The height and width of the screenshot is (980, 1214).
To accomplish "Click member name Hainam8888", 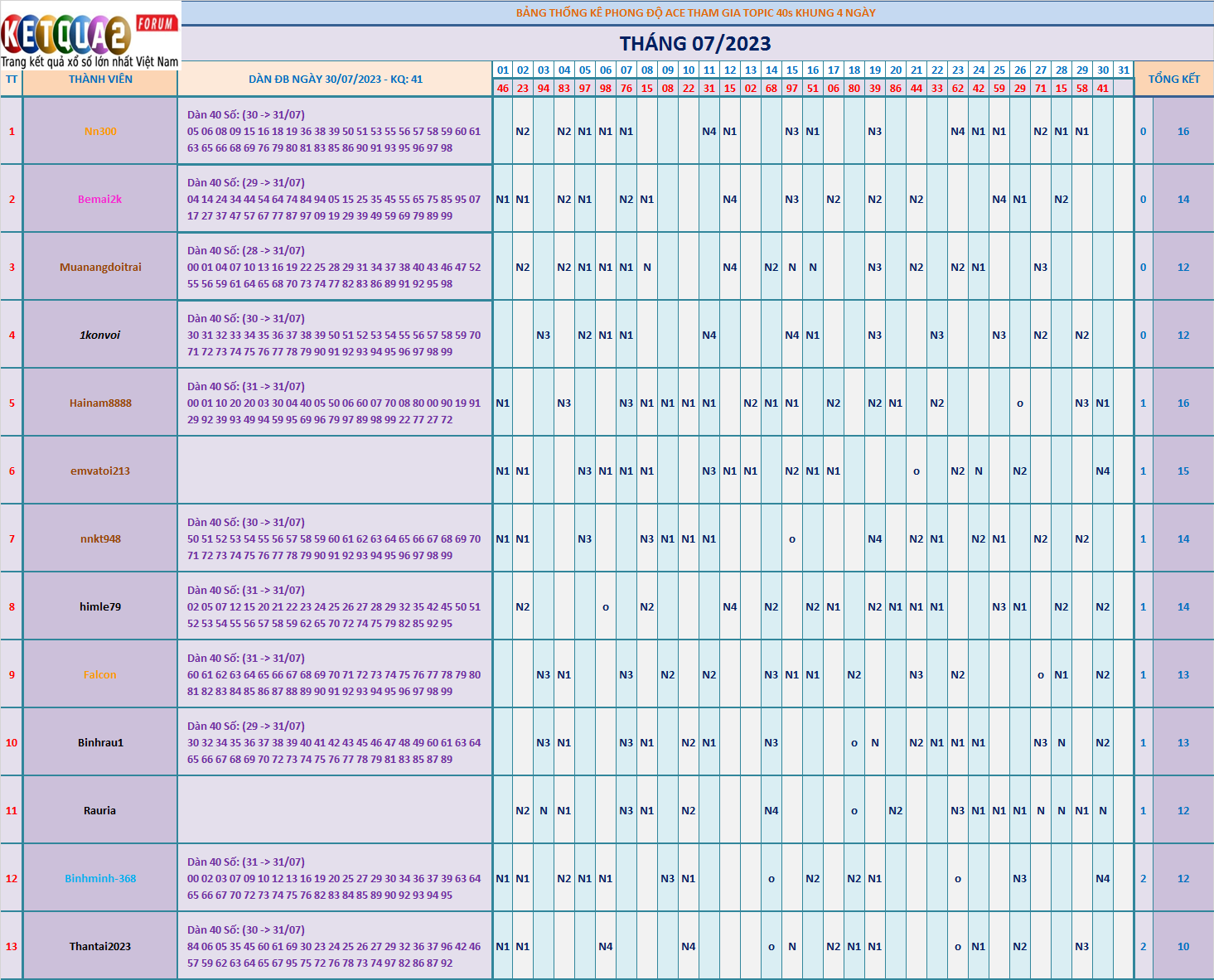I will [100, 403].
